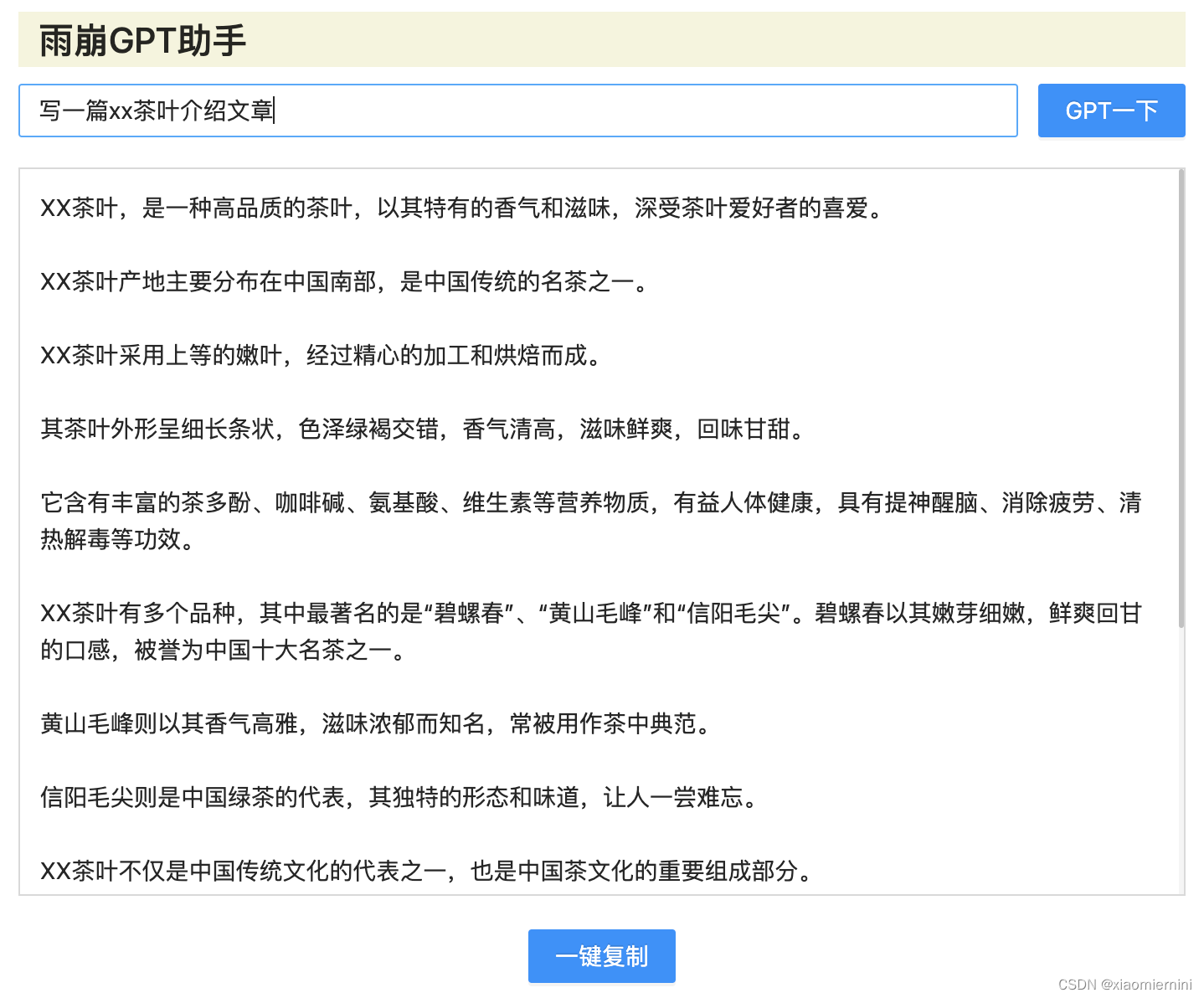Click the paragraph '它含有丰富的茶多酚'
The height and width of the screenshot is (998, 1204).
591,521
